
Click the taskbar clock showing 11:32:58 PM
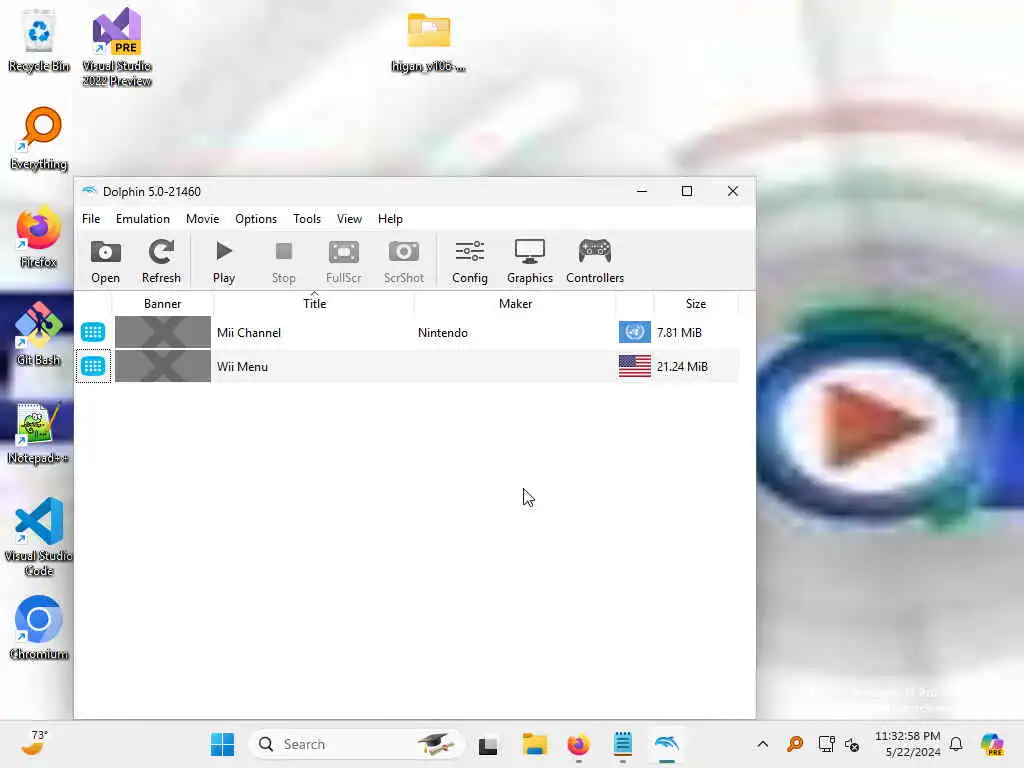908,744
